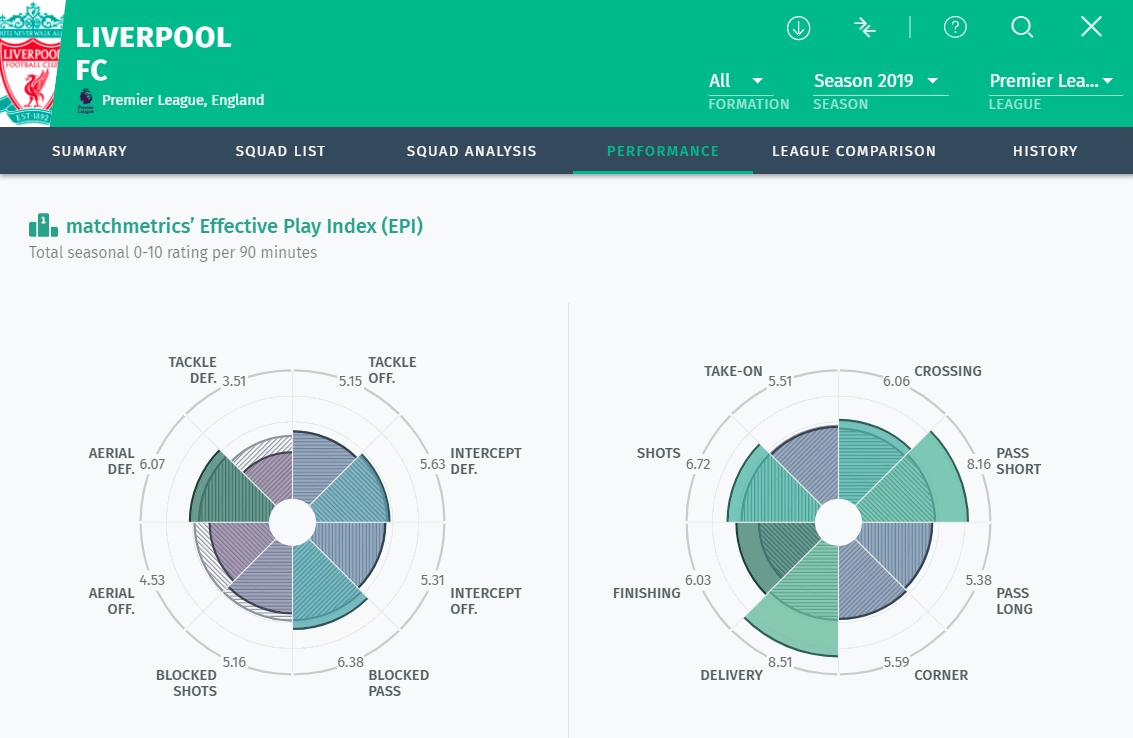The width and height of the screenshot is (1133, 738).
Task: Click the Corner label
Action: tap(941, 674)
